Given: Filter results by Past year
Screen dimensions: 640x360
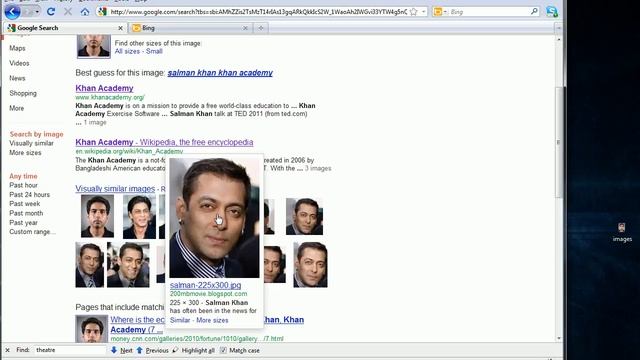Looking at the screenshot, I should coord(23,222).
